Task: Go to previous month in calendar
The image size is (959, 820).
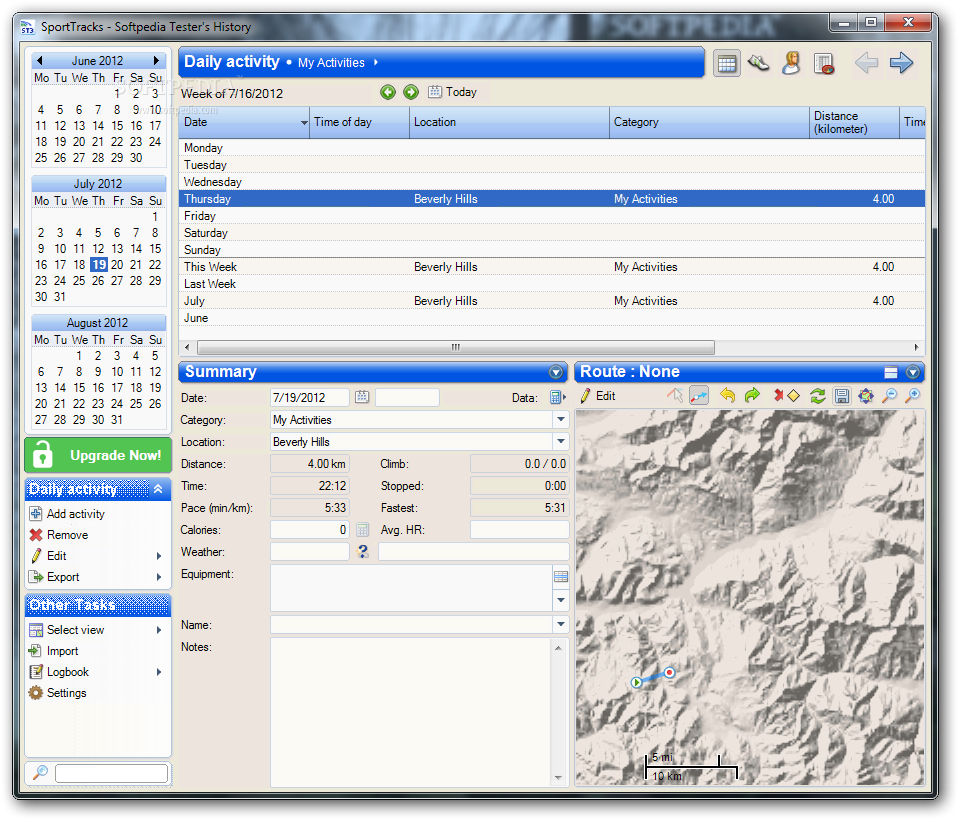Action: tap(40, 61)
